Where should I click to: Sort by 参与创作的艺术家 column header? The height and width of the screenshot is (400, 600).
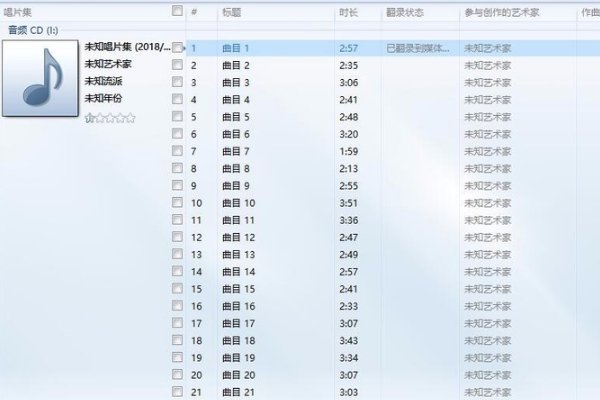pos(502,13)
